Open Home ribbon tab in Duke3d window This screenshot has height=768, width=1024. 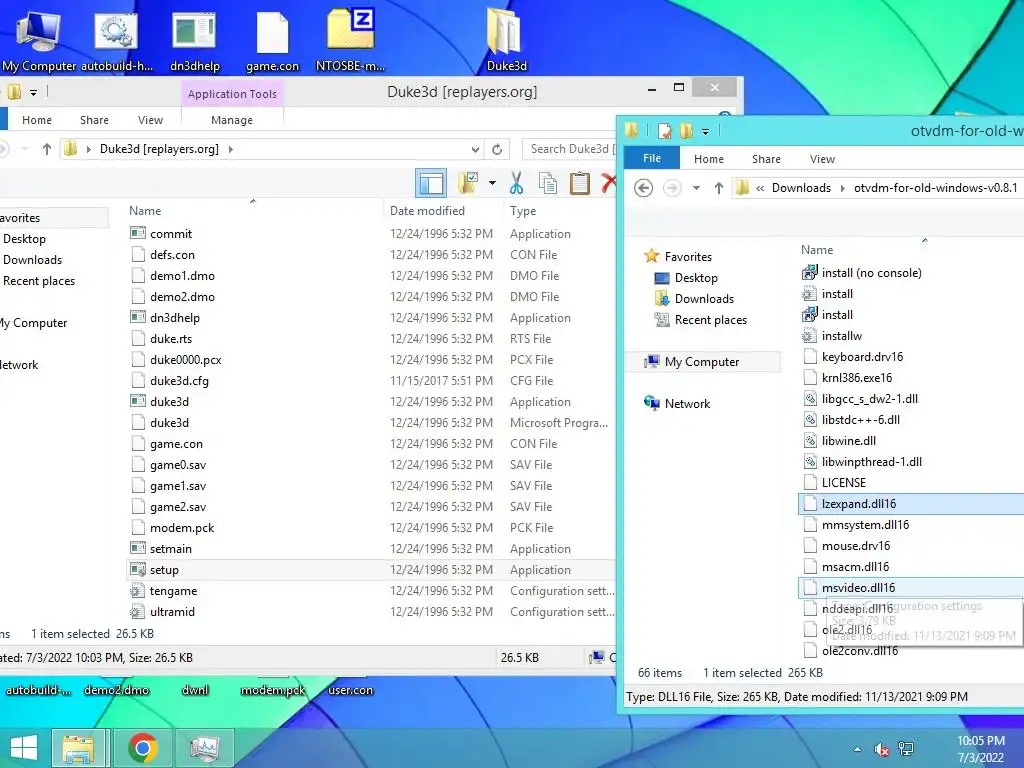[37, 120]
